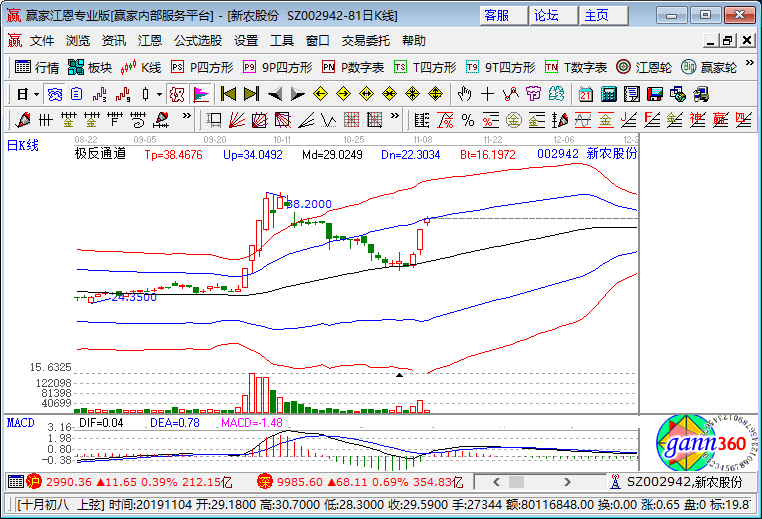This screenshot has height=519, width=762.
Task: Click the horizontal scrollbar thumb
Action: 516,482
